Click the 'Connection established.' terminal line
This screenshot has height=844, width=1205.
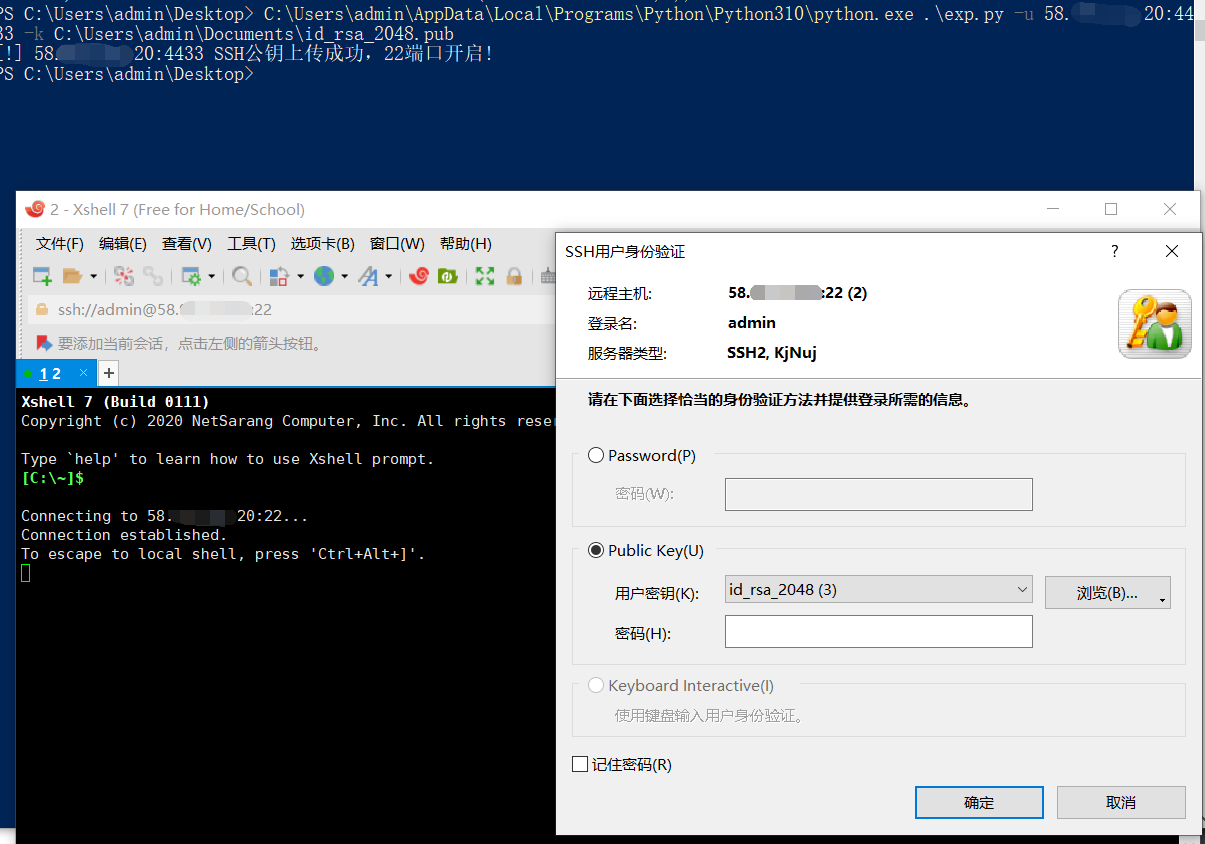[x=124, y=535]
